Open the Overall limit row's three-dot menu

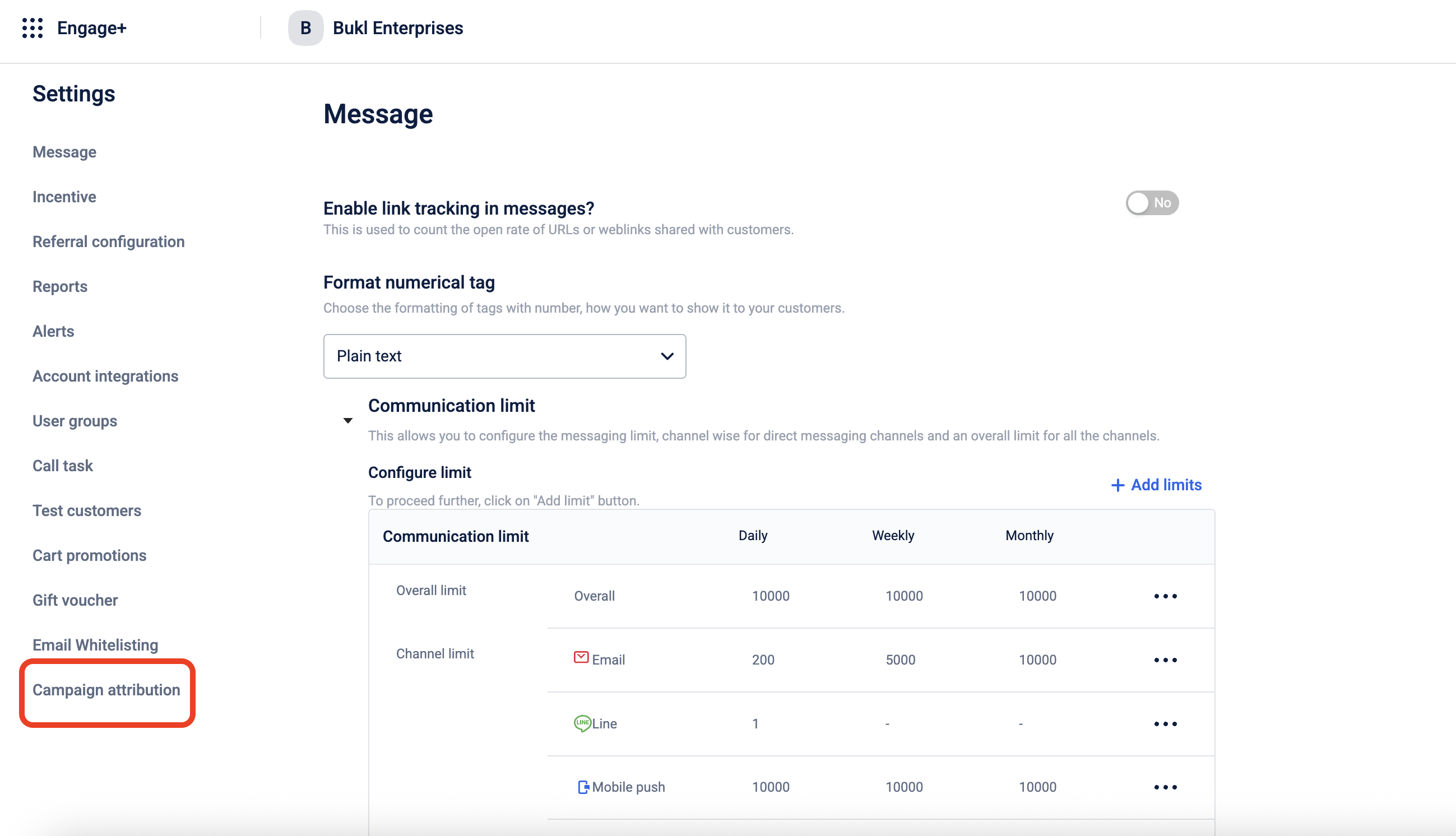pos(1165,596)
